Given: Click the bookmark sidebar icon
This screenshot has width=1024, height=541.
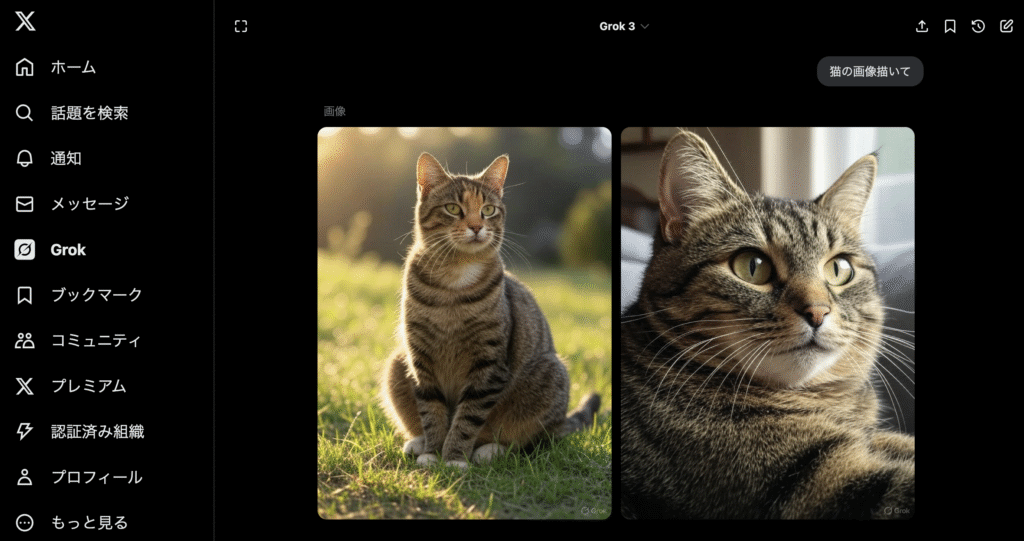Looking at the screenshot, I should click(24, 295).
